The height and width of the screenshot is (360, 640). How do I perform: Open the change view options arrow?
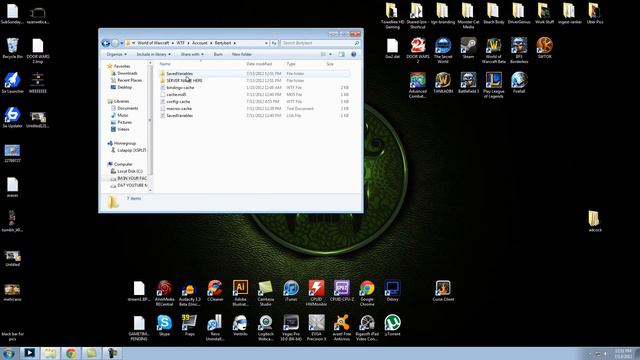click(330, 54)
